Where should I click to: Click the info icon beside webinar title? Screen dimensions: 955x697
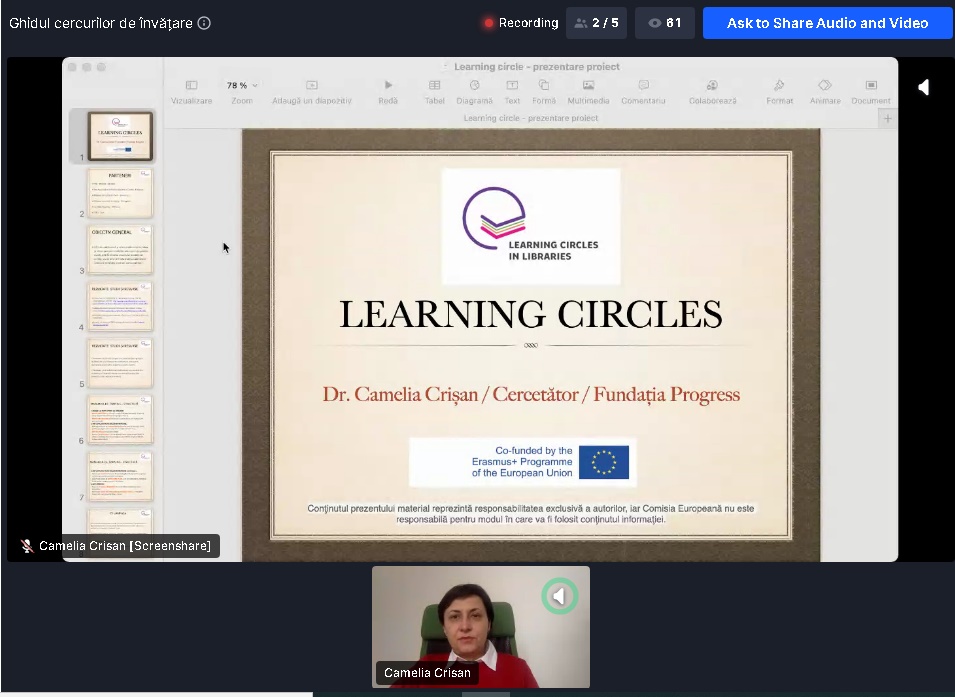pyautogui.click(x=204, y=23)
